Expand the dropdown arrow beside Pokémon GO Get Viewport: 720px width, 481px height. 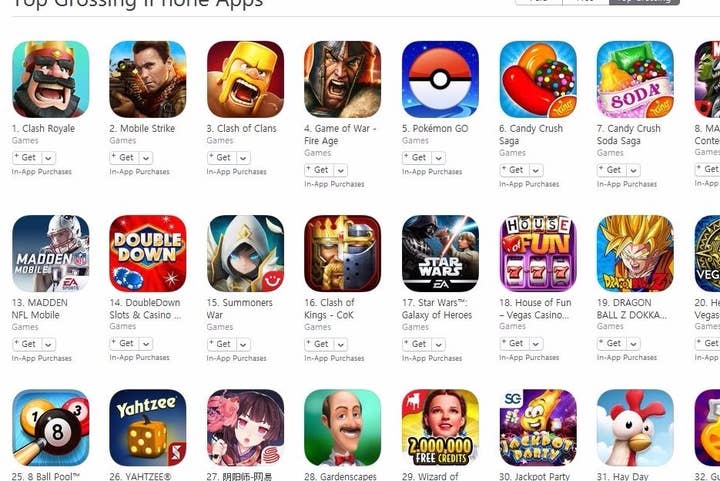439,158
